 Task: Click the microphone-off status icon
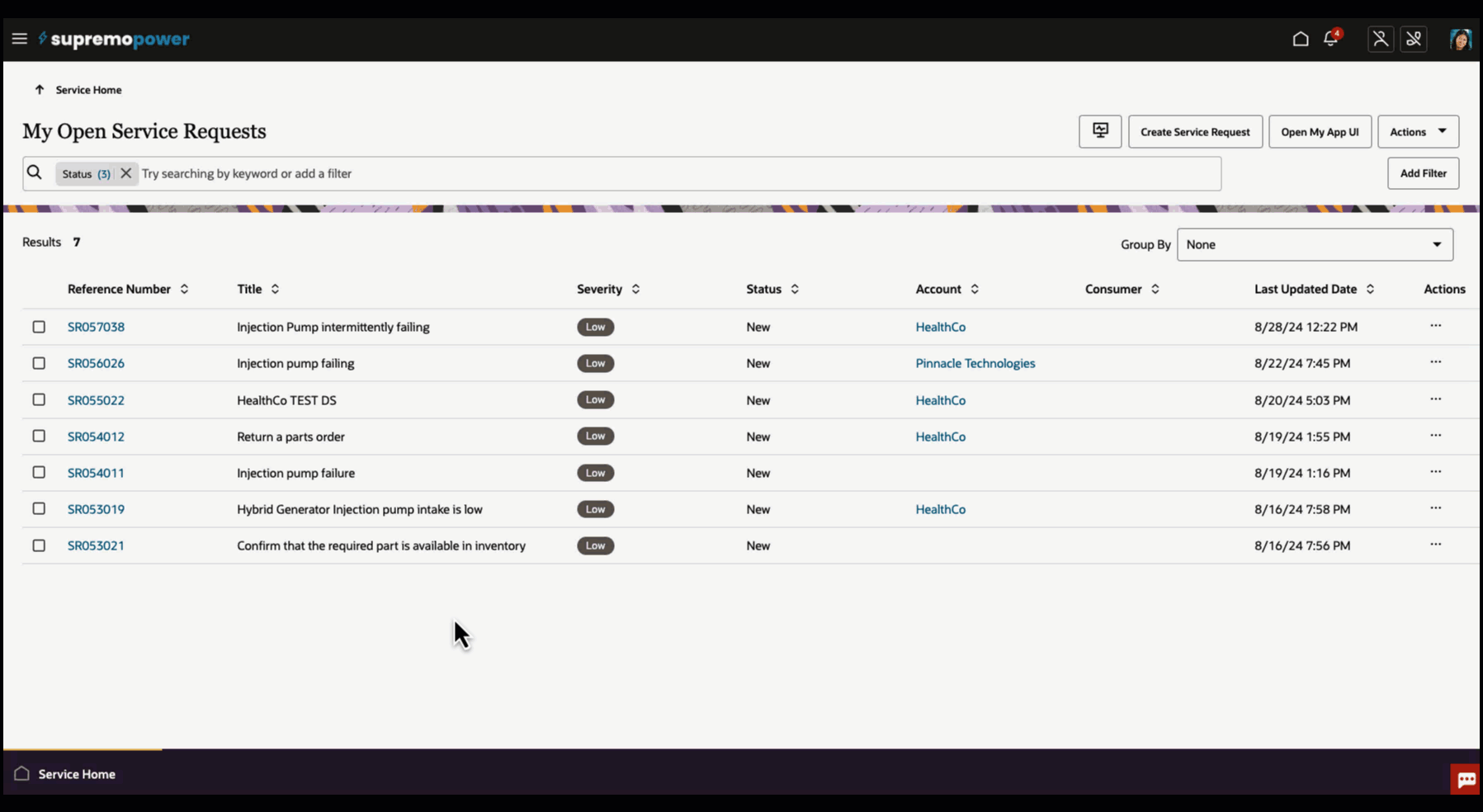tap(1414, 38)
